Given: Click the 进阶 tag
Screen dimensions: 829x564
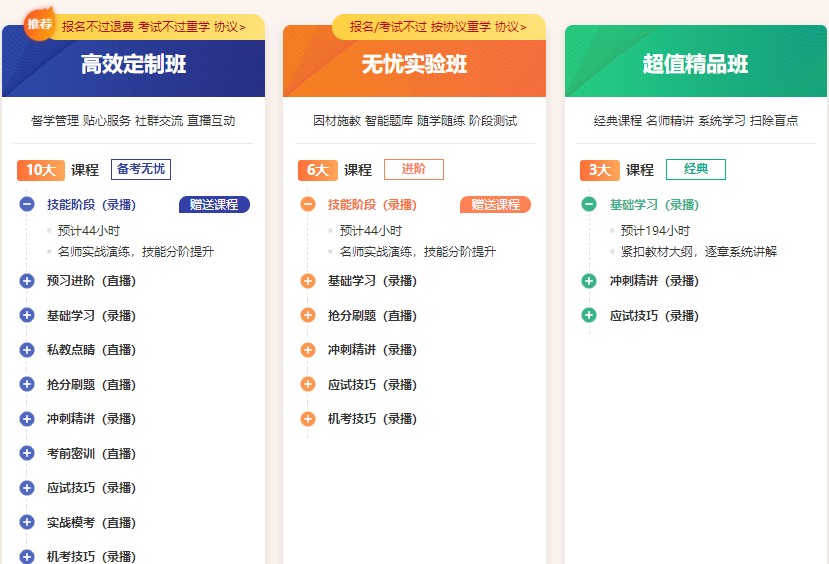Looking at the screenshot, I should coord(413,169).
